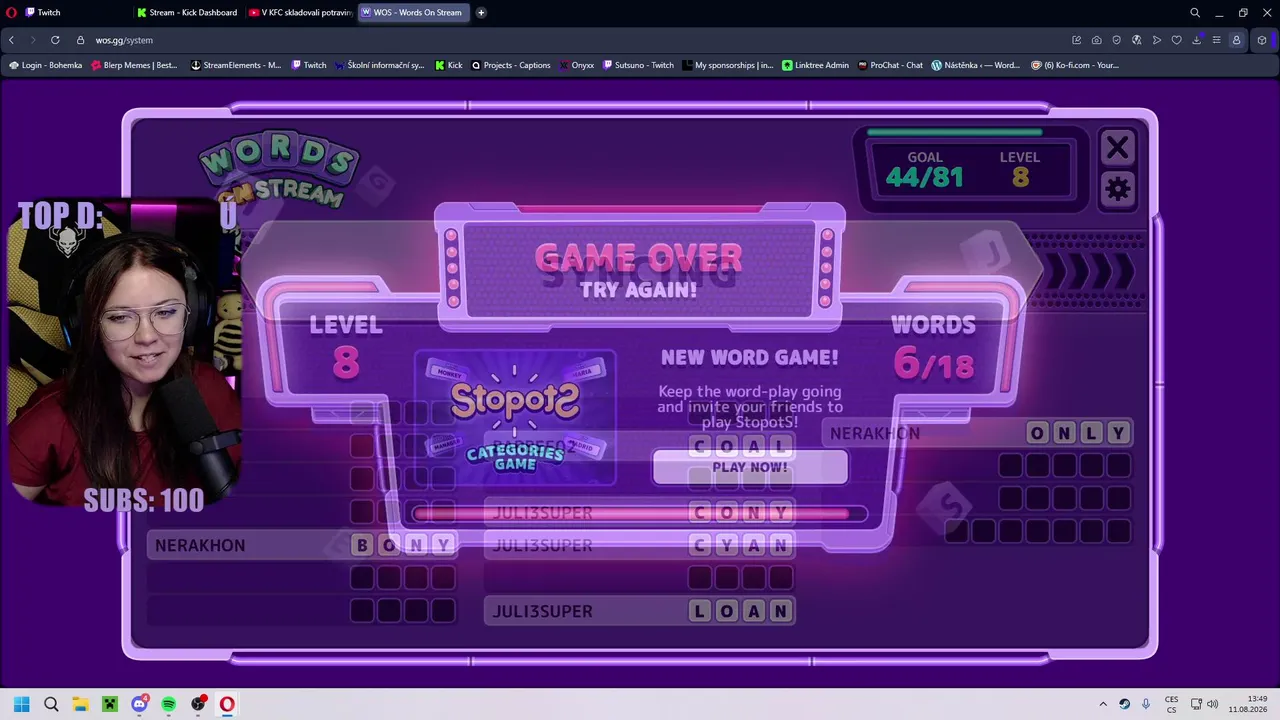Screen dimensions: 1280x720
Task: Open Minecraft from the taskbar
Action: point(110,704)
